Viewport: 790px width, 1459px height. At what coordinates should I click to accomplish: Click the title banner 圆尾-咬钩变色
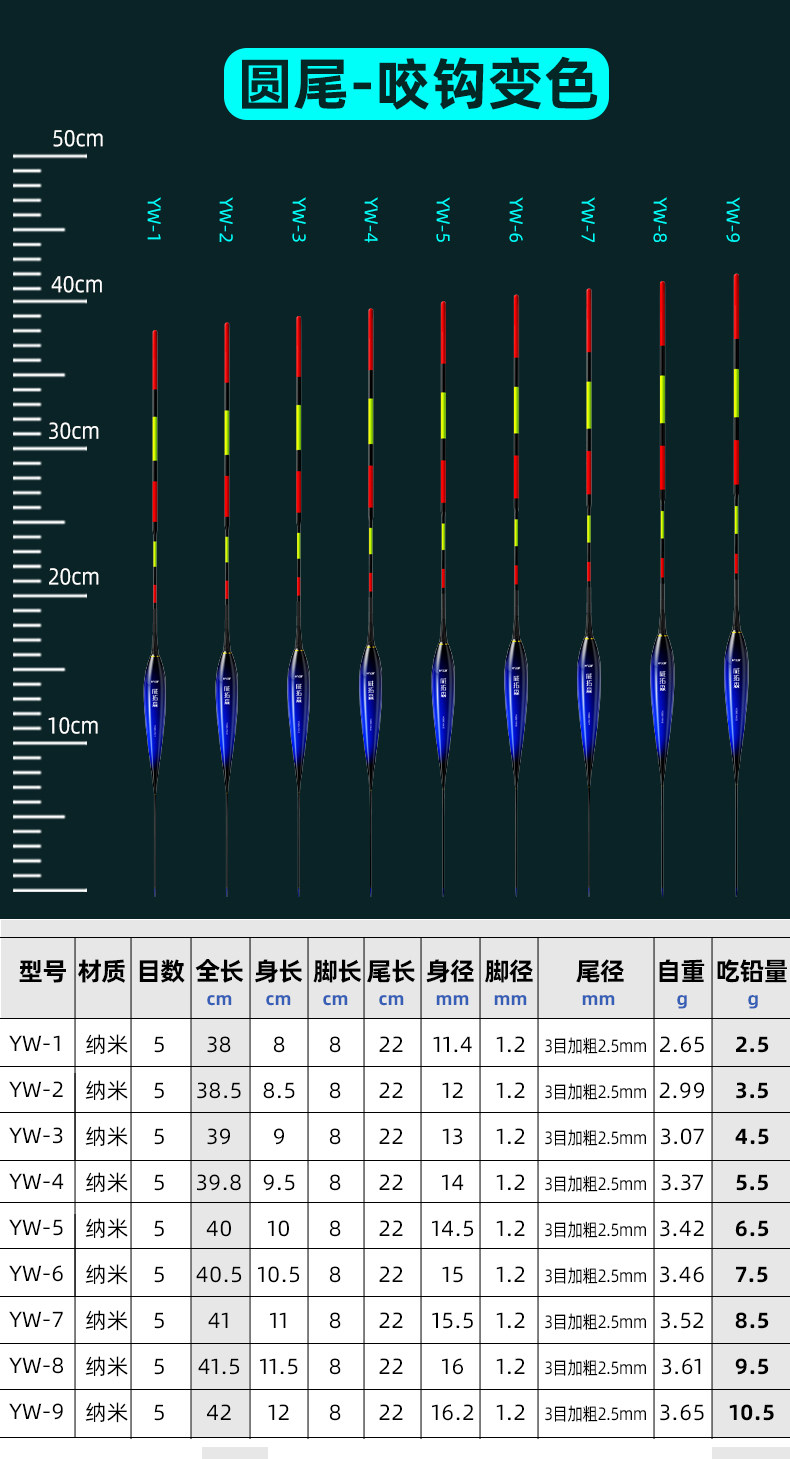coord(416,85)
